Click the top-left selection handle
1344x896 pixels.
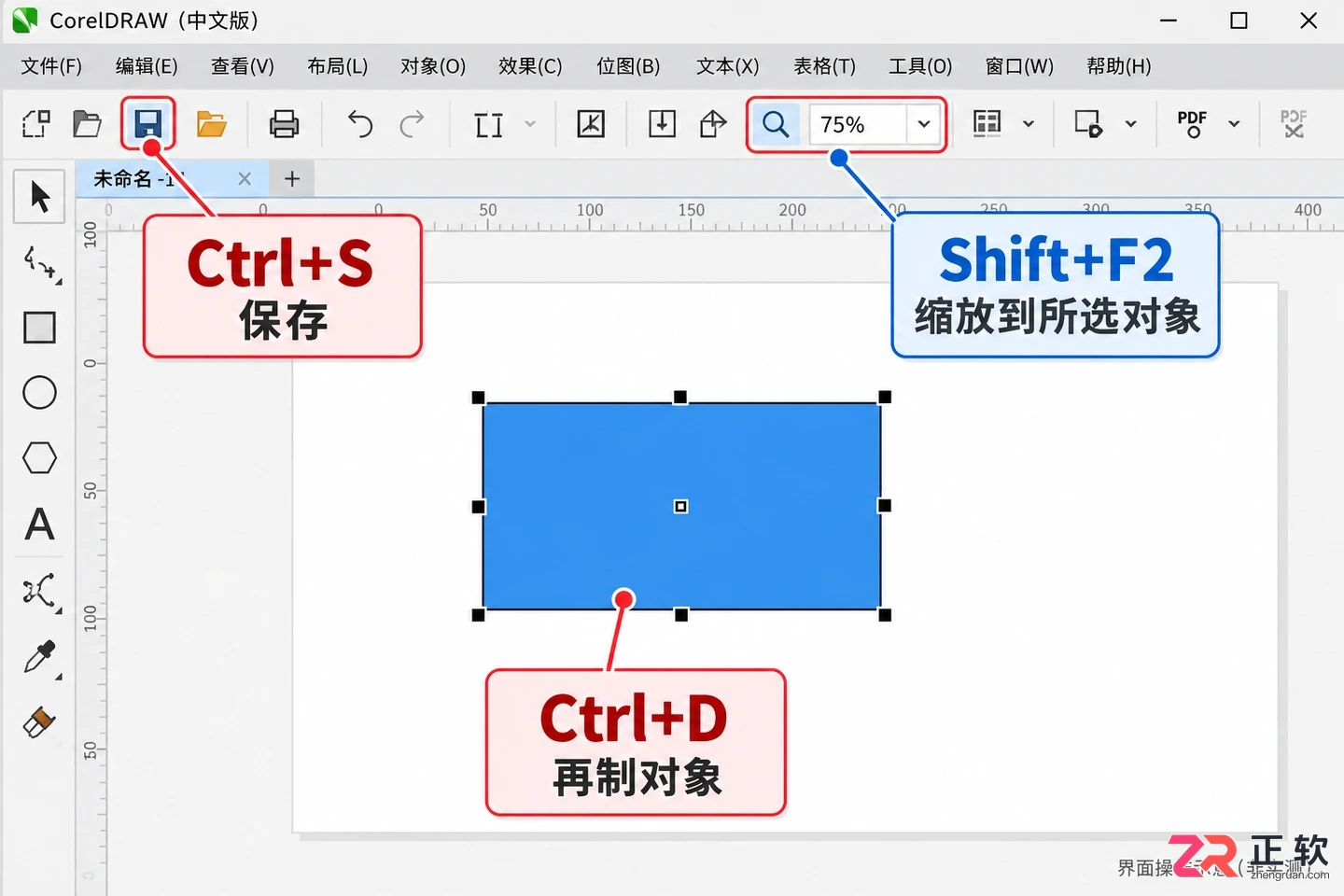pyautogui.click(x=478, y=398)
